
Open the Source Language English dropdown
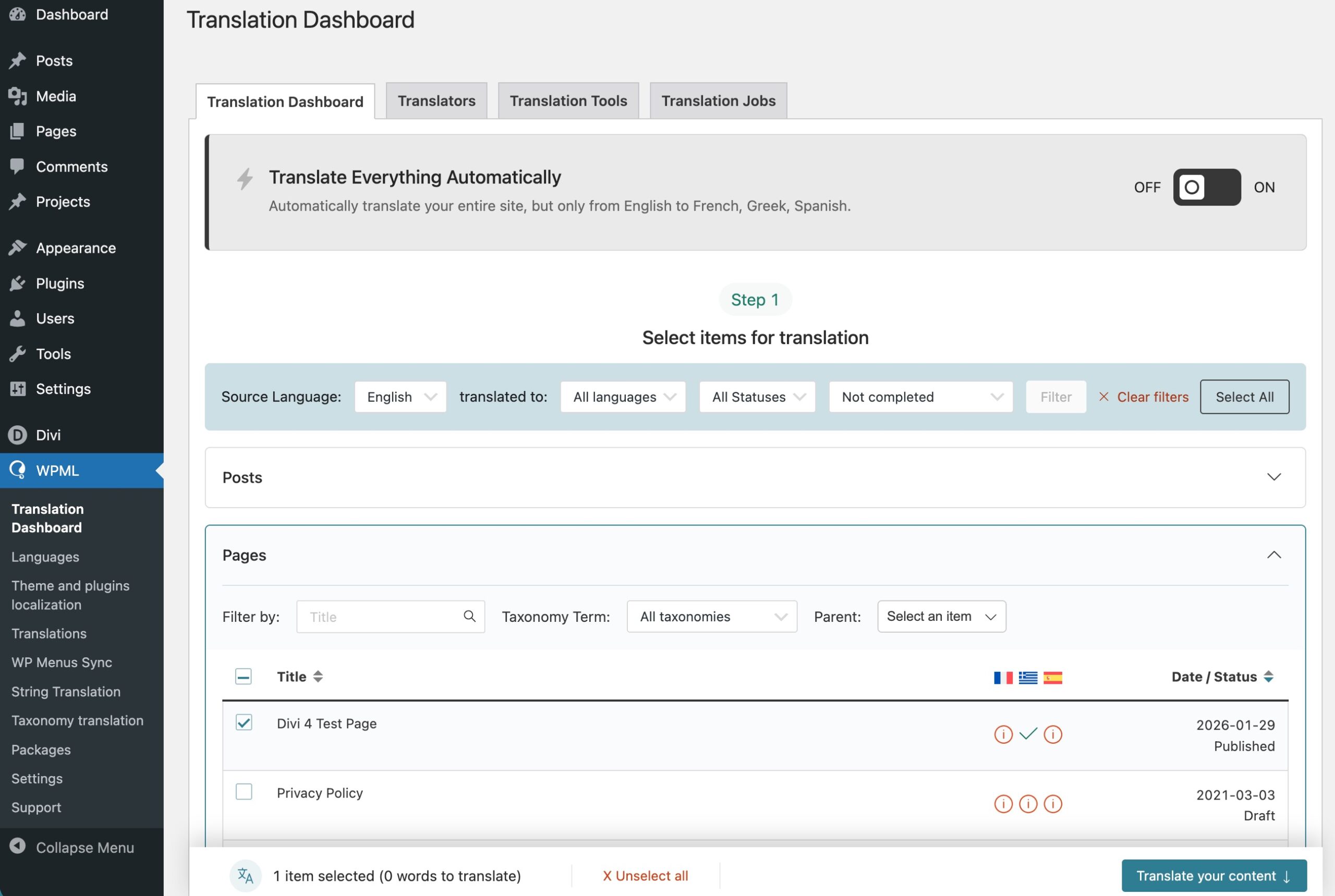(400, 397)
